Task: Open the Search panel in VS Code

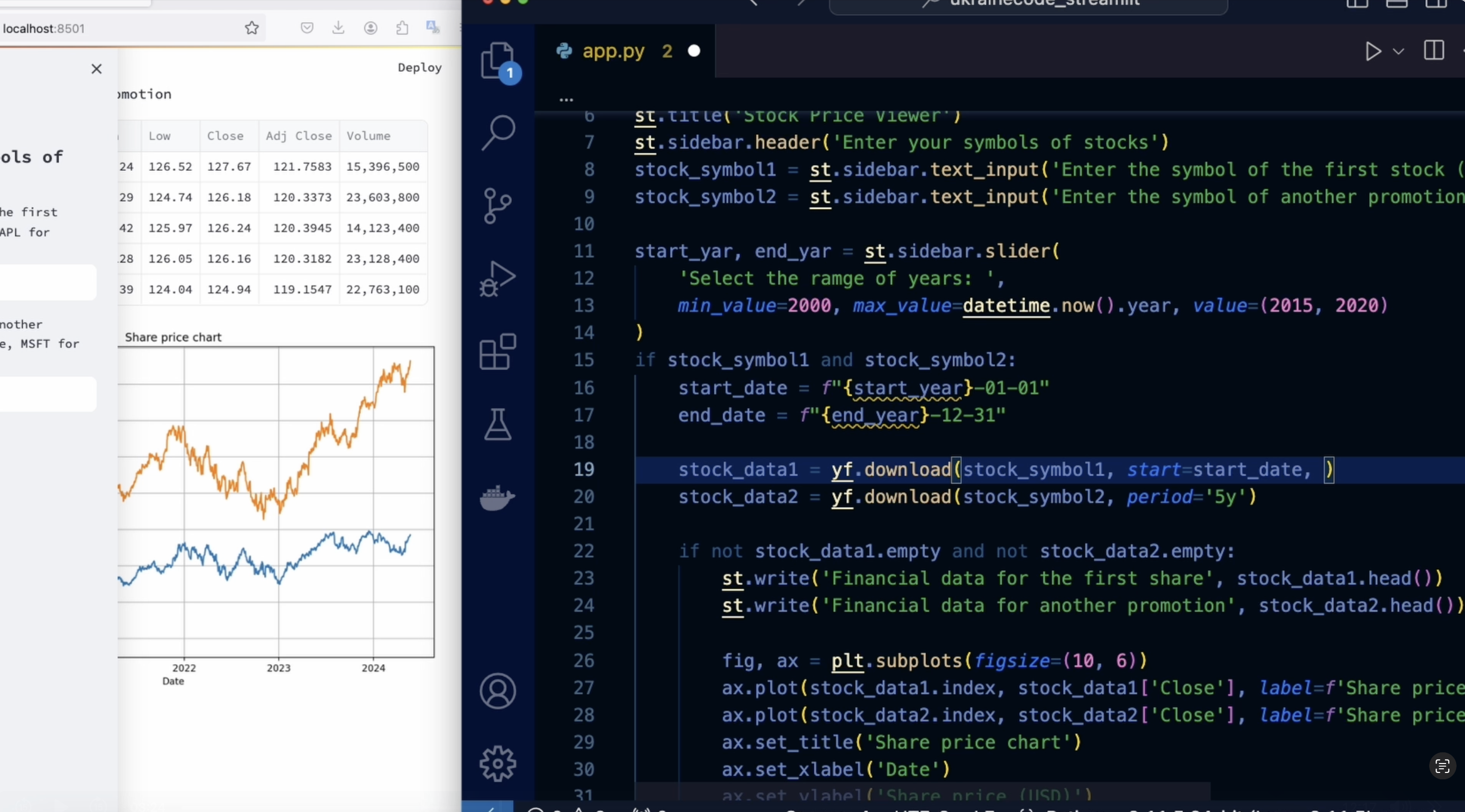Action: (x=498, y=131)
